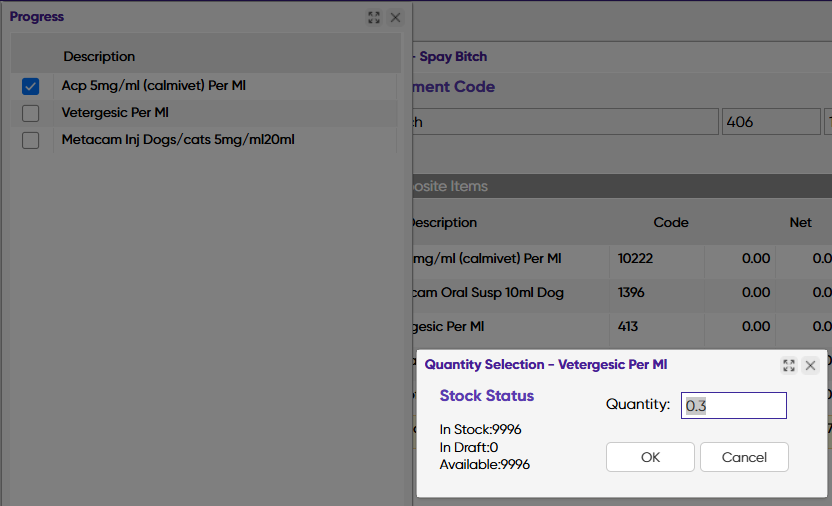Click the Code column header
The image size is (832, 506).
coord(671,222)
